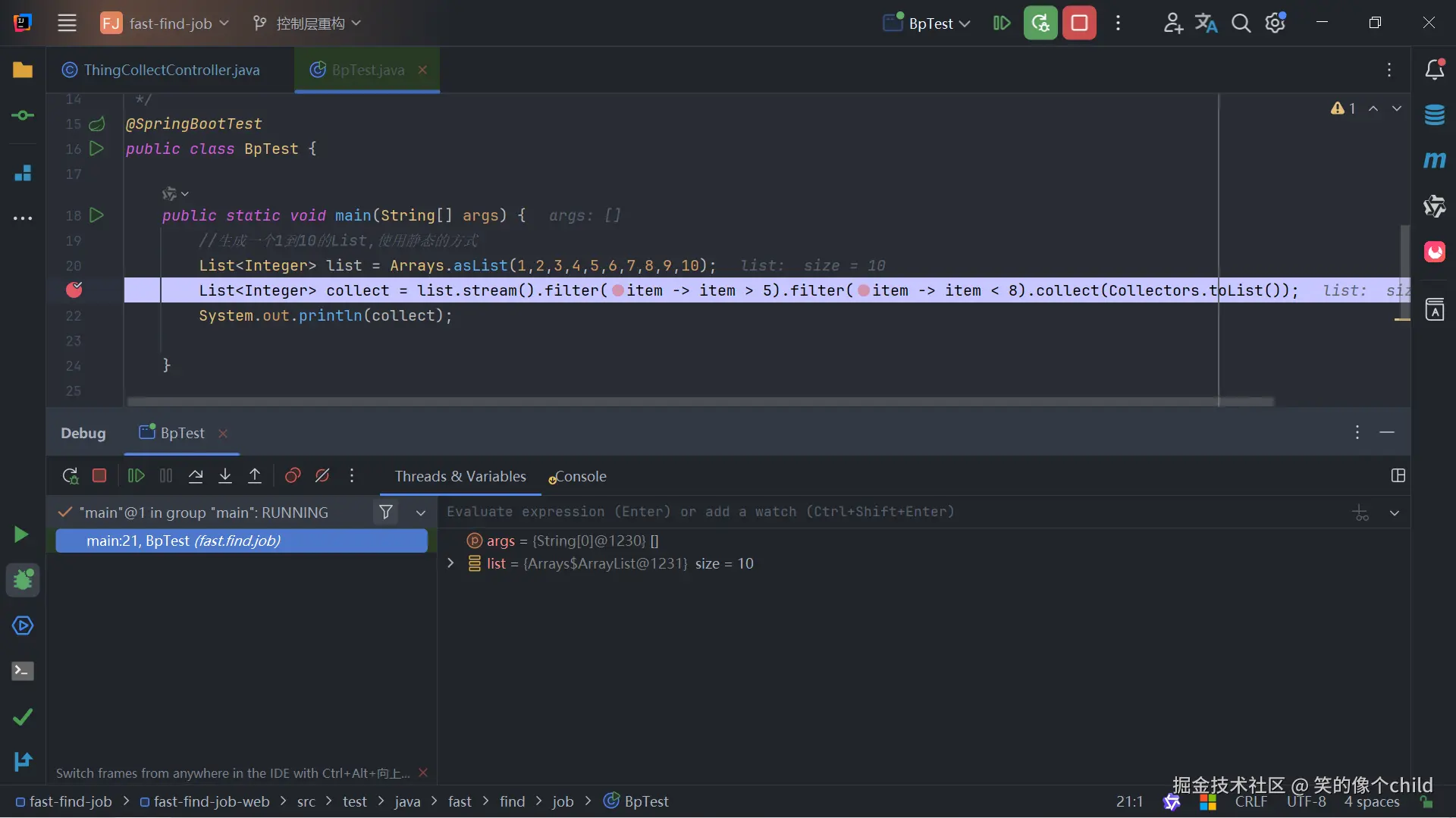Go to previous highlighted error arrow
Image resolution: width=1456 pixels, height=818 pixels.
[1373, 108]
